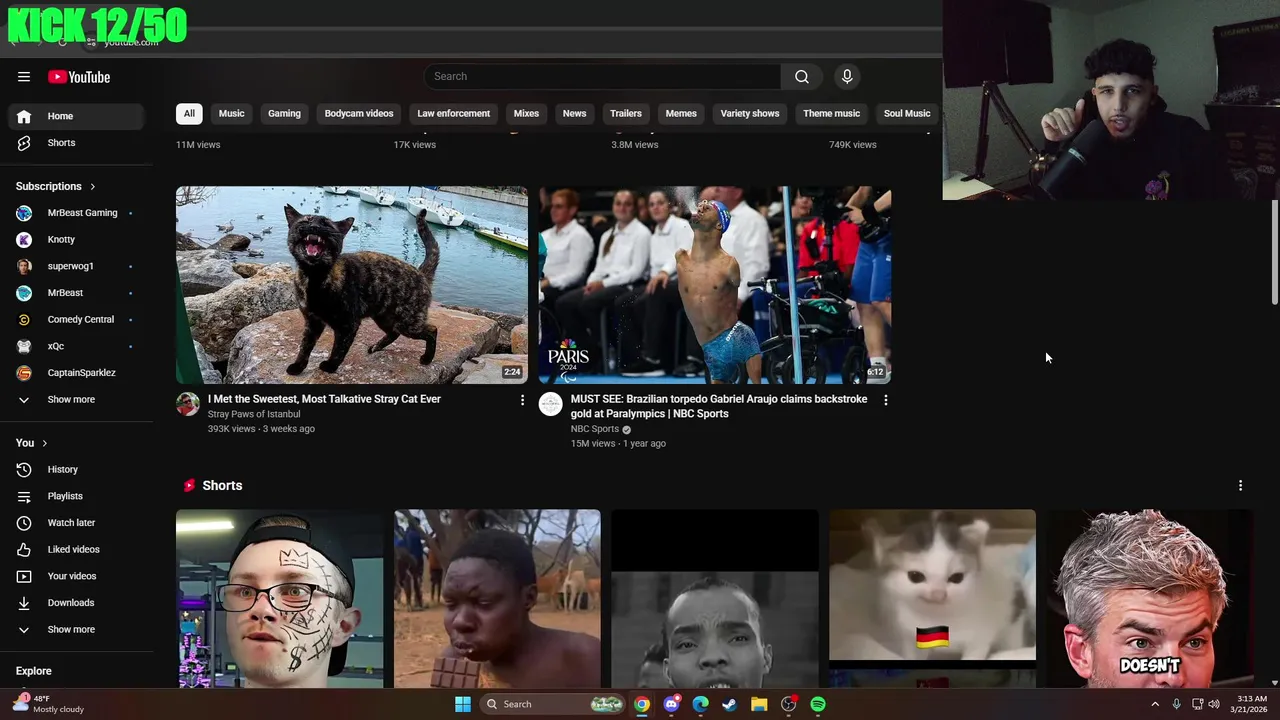Open xQc channel subscription
This screenshot has height=720, width=1280.
click(76, 346)
